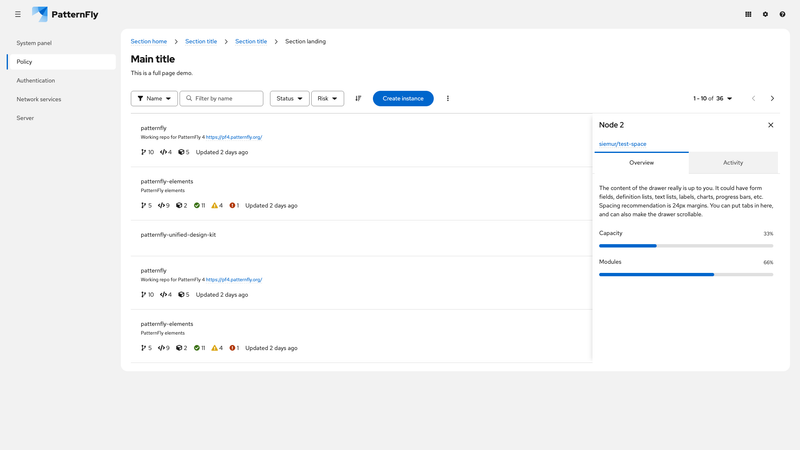Open the siemur/test-space link

[622, 144]
